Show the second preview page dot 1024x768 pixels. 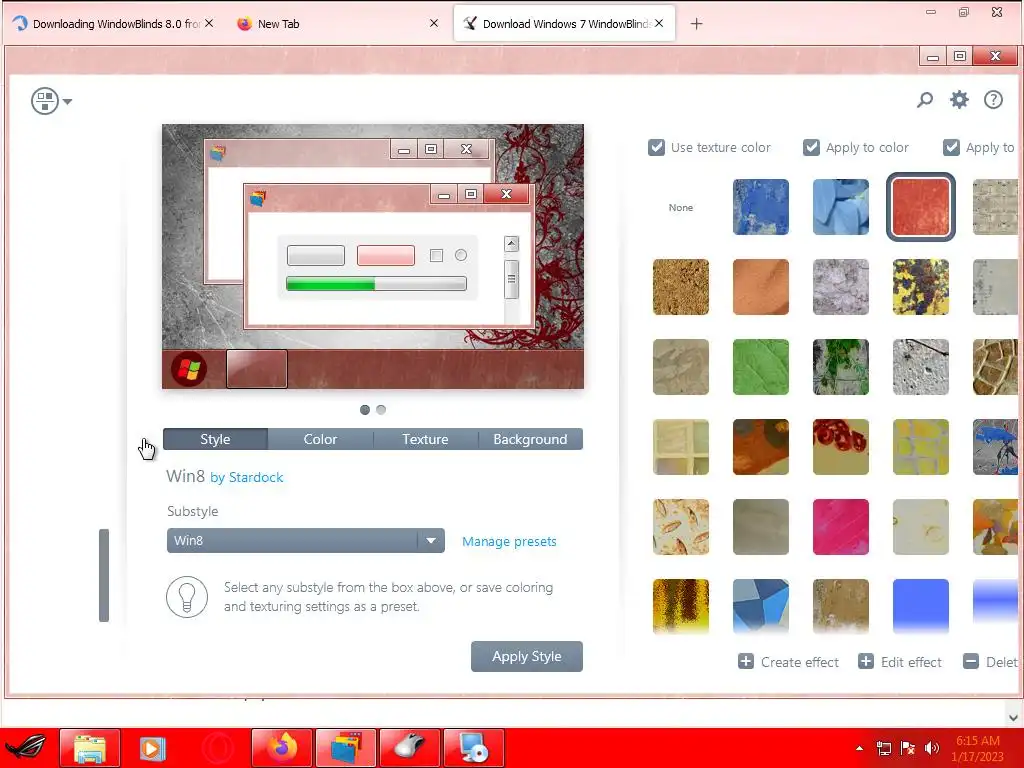(x=381, y=410)
